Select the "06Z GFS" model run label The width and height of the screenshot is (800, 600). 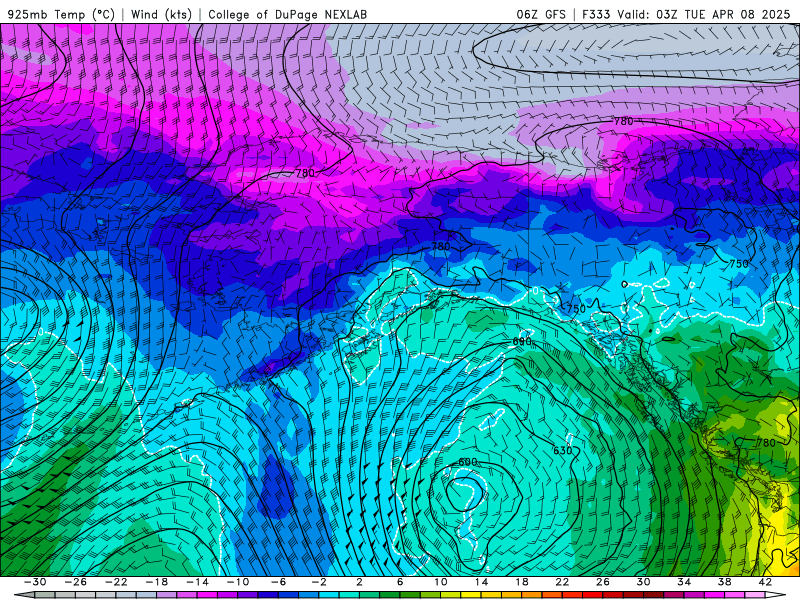coord(541,14)
